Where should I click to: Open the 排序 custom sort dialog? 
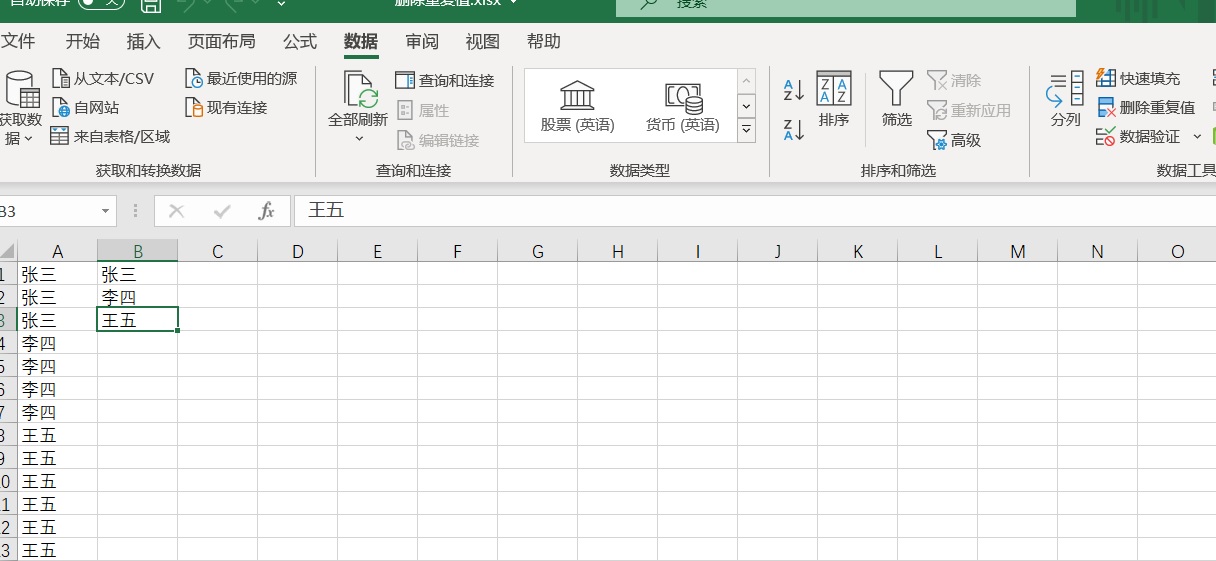(834, 100)
